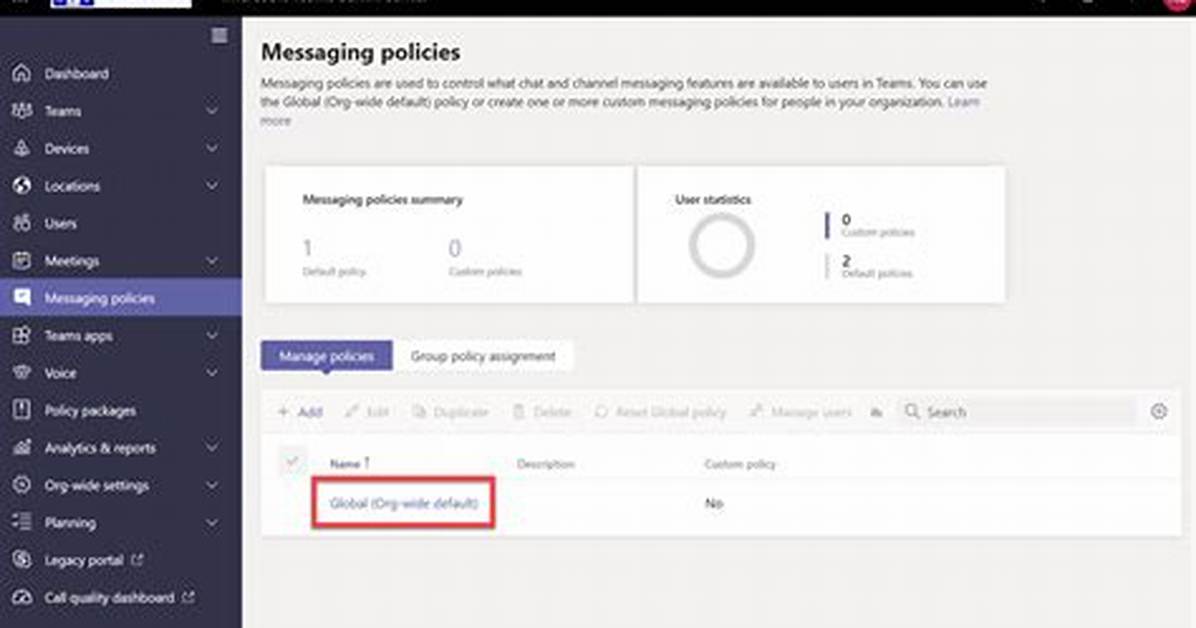Sort by the Name column header
Viewport: 1196px width, 628px height.
349,462
